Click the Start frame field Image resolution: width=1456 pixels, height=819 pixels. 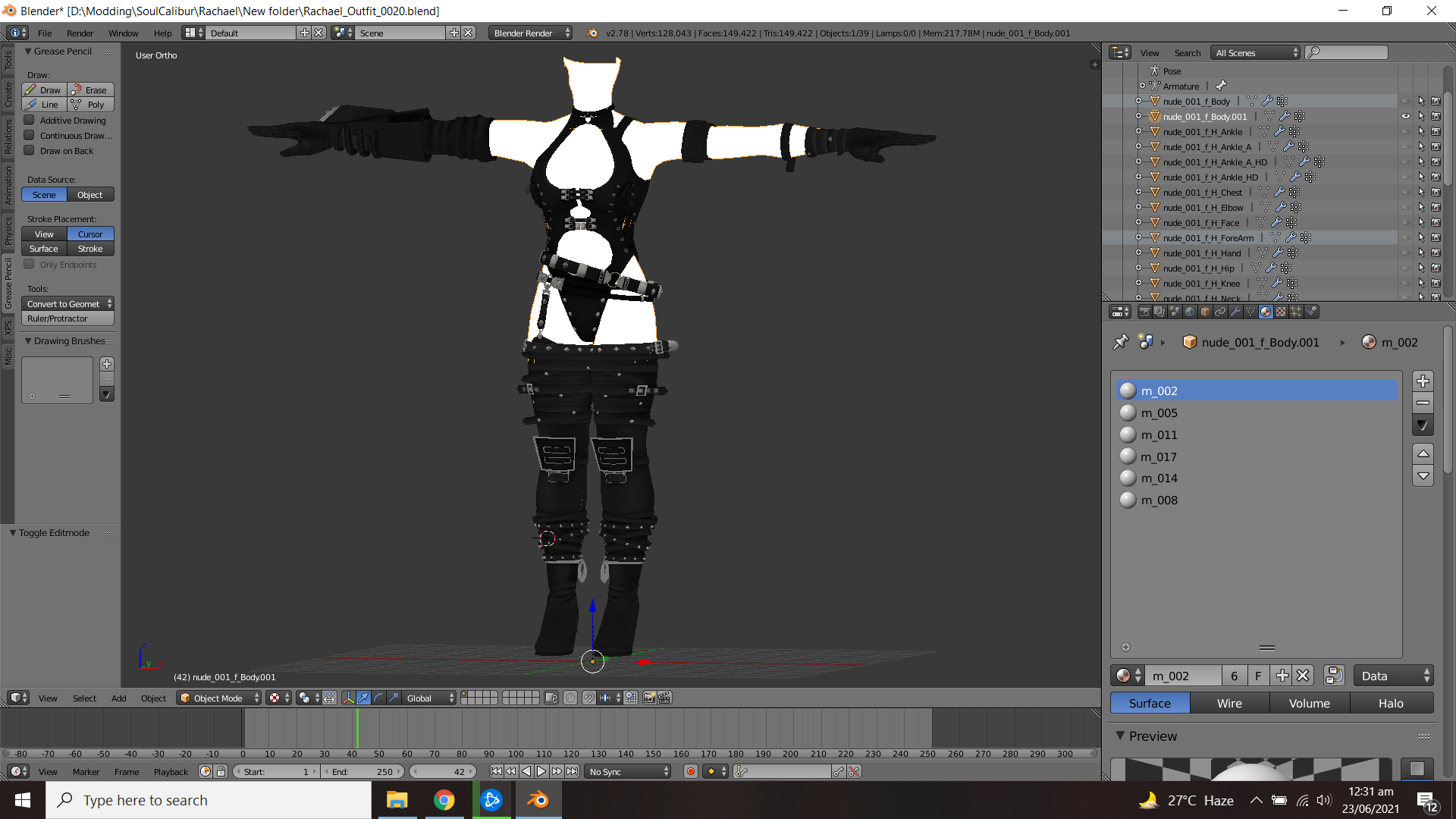tap(276, 771)
